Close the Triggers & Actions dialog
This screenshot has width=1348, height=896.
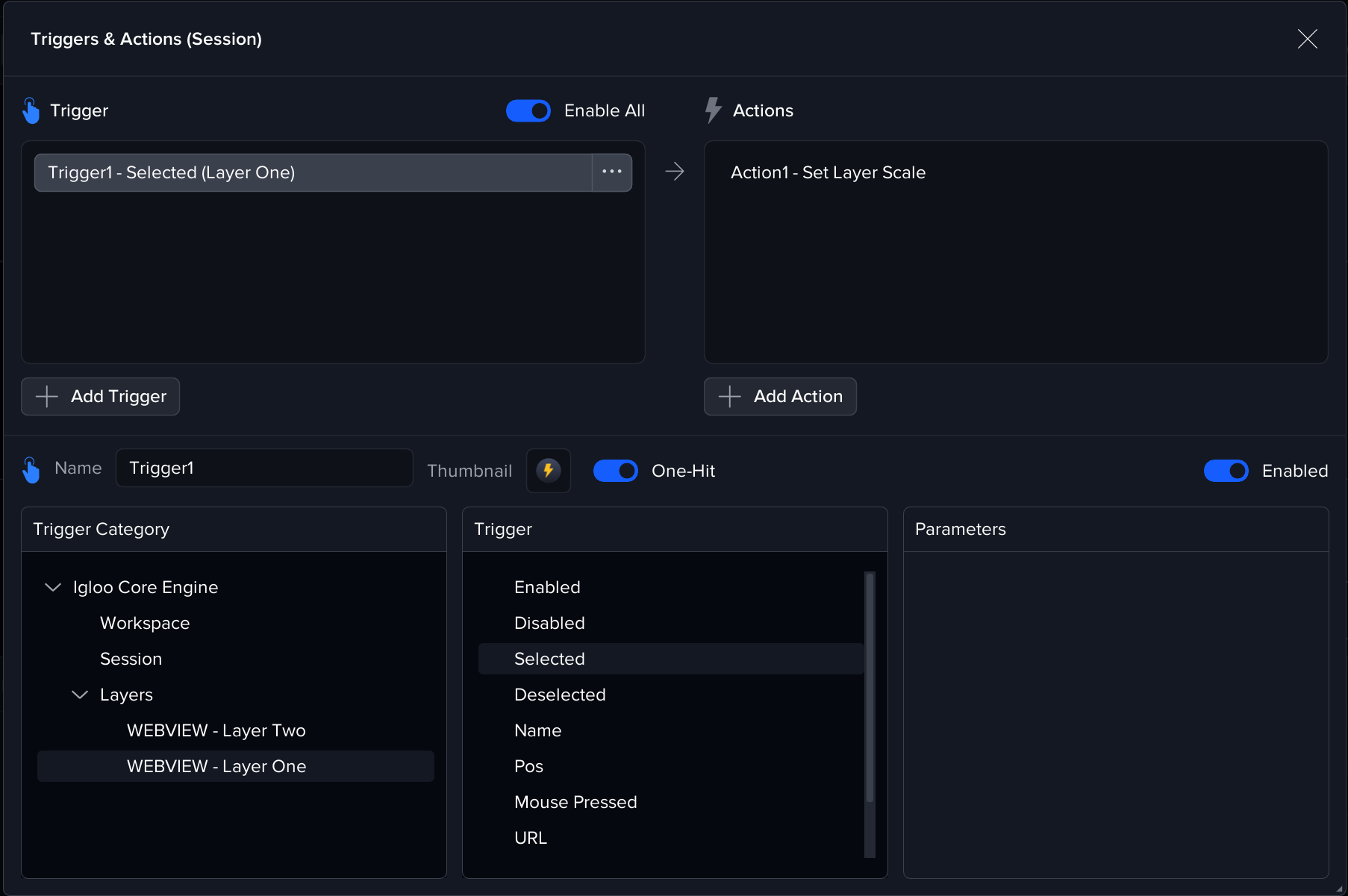click(x=1307, y=39)
